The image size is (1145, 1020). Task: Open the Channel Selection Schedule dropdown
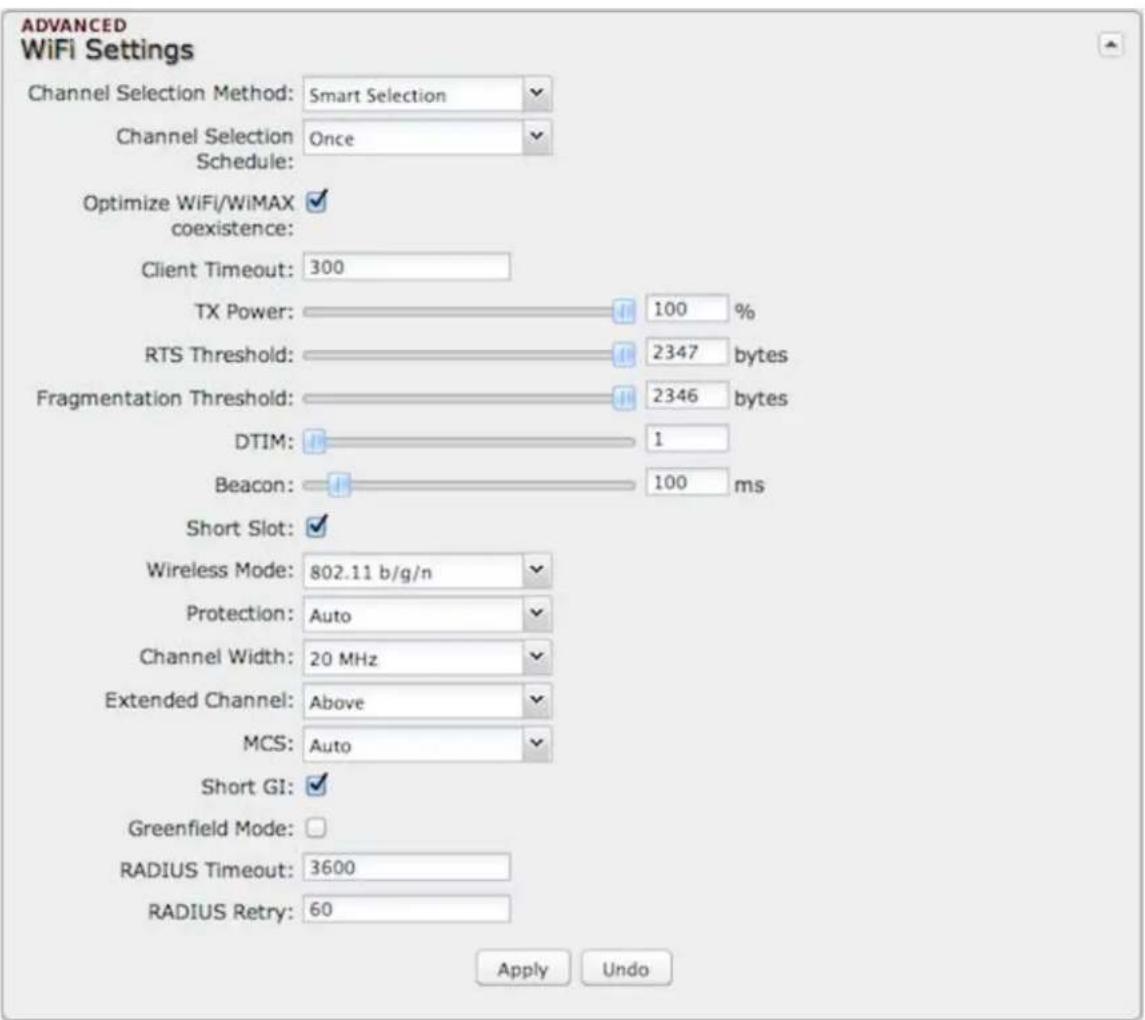pos(427,137)
